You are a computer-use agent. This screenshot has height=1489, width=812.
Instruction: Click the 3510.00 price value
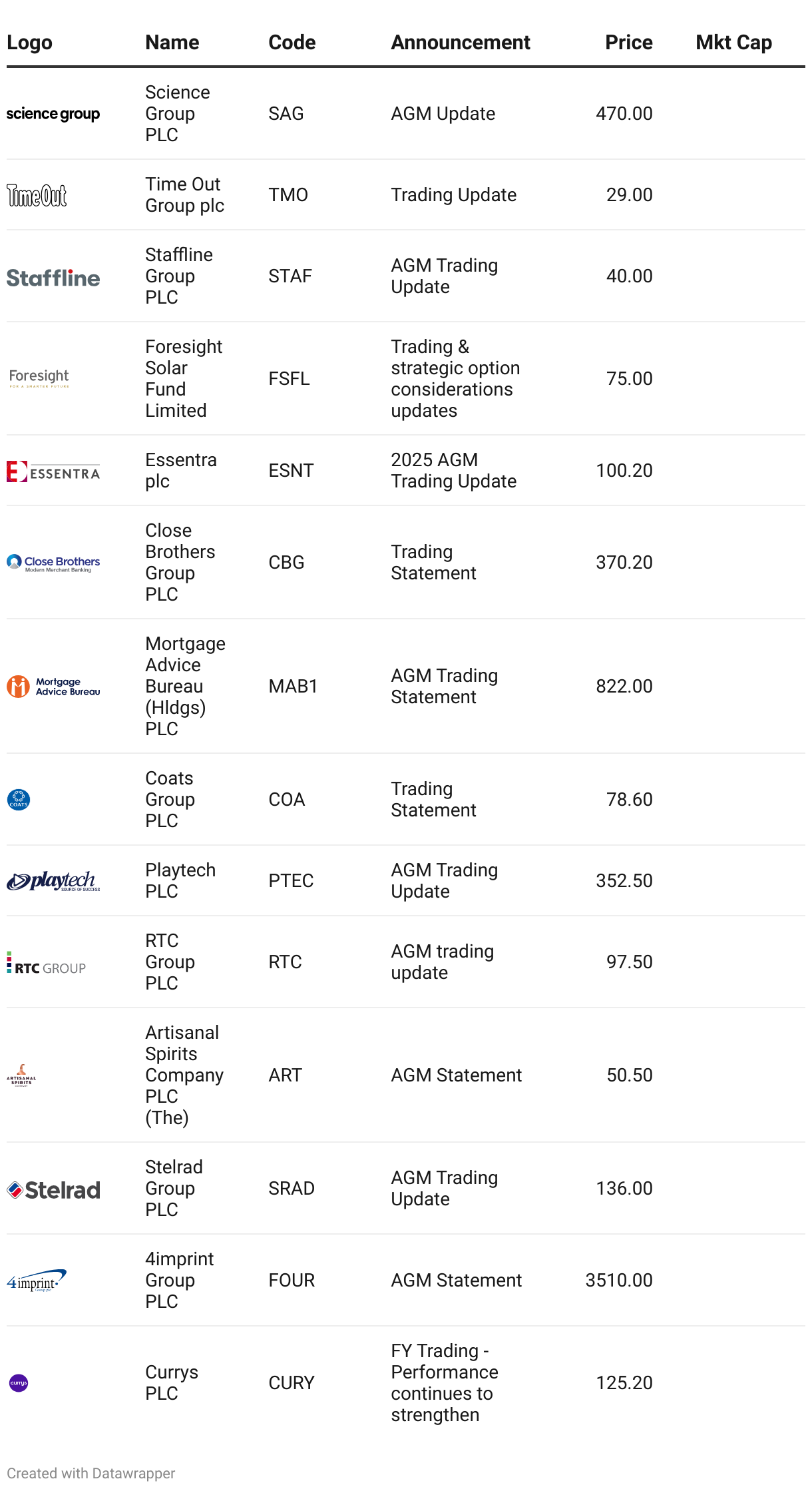pyautogui.click(x=619, y=1280)
